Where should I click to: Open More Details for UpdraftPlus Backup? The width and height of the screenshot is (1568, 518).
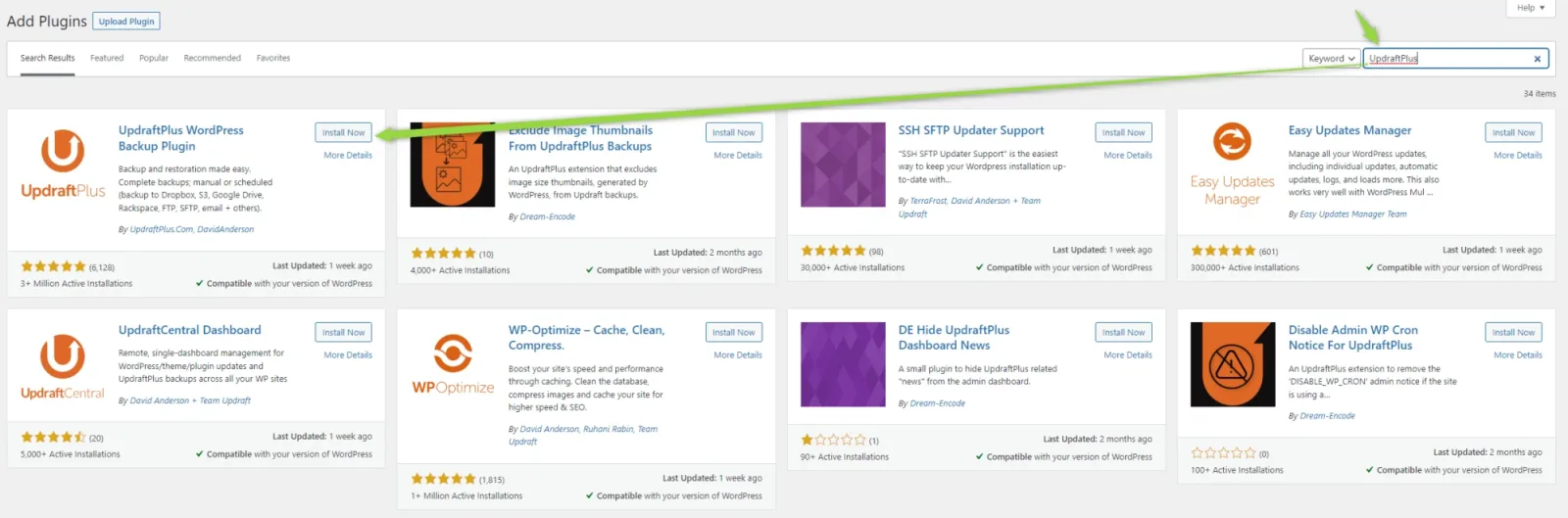[x=348, y=155]
